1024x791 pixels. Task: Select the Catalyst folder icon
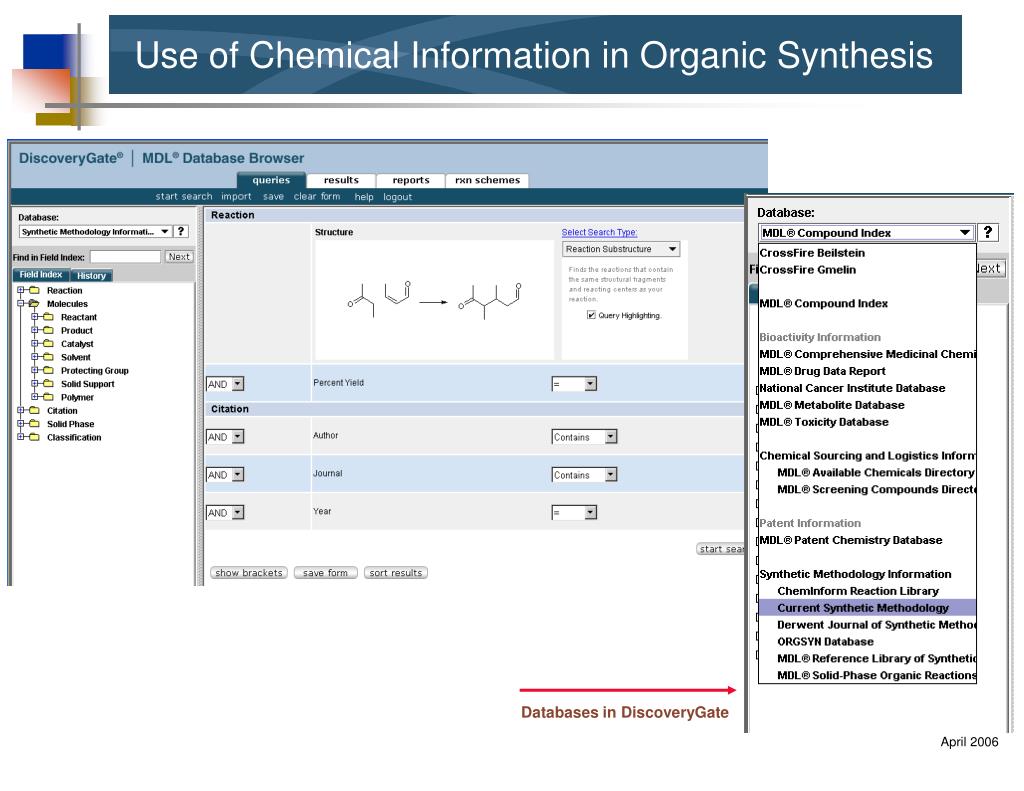pos(48,344)
